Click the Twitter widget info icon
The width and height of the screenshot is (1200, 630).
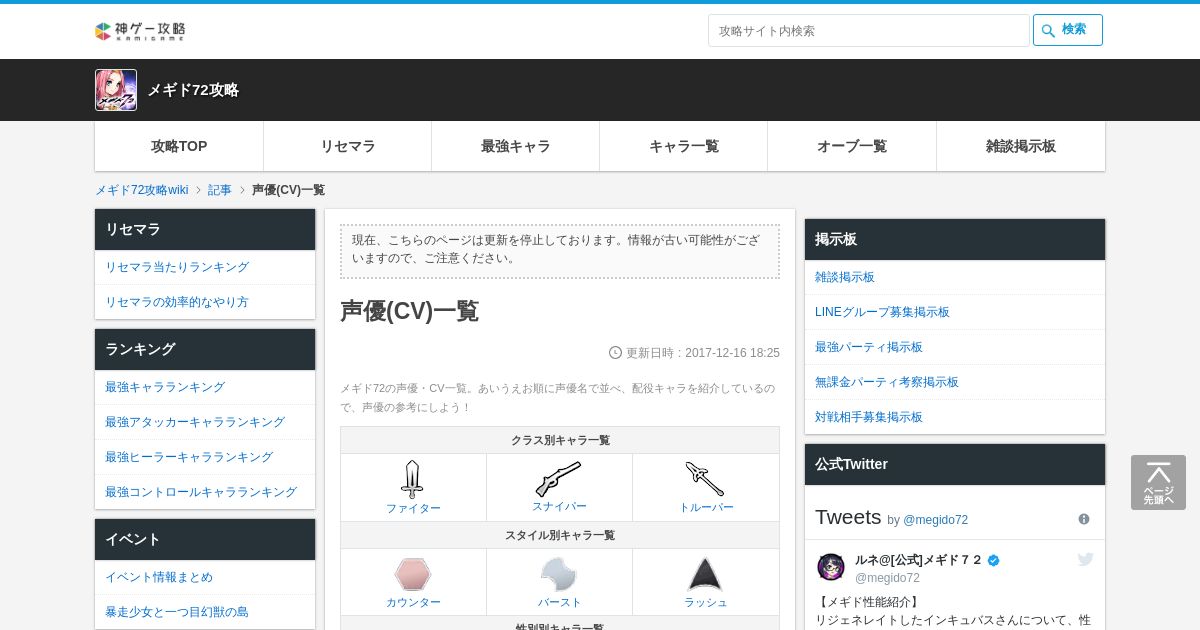click(1084, 519)
